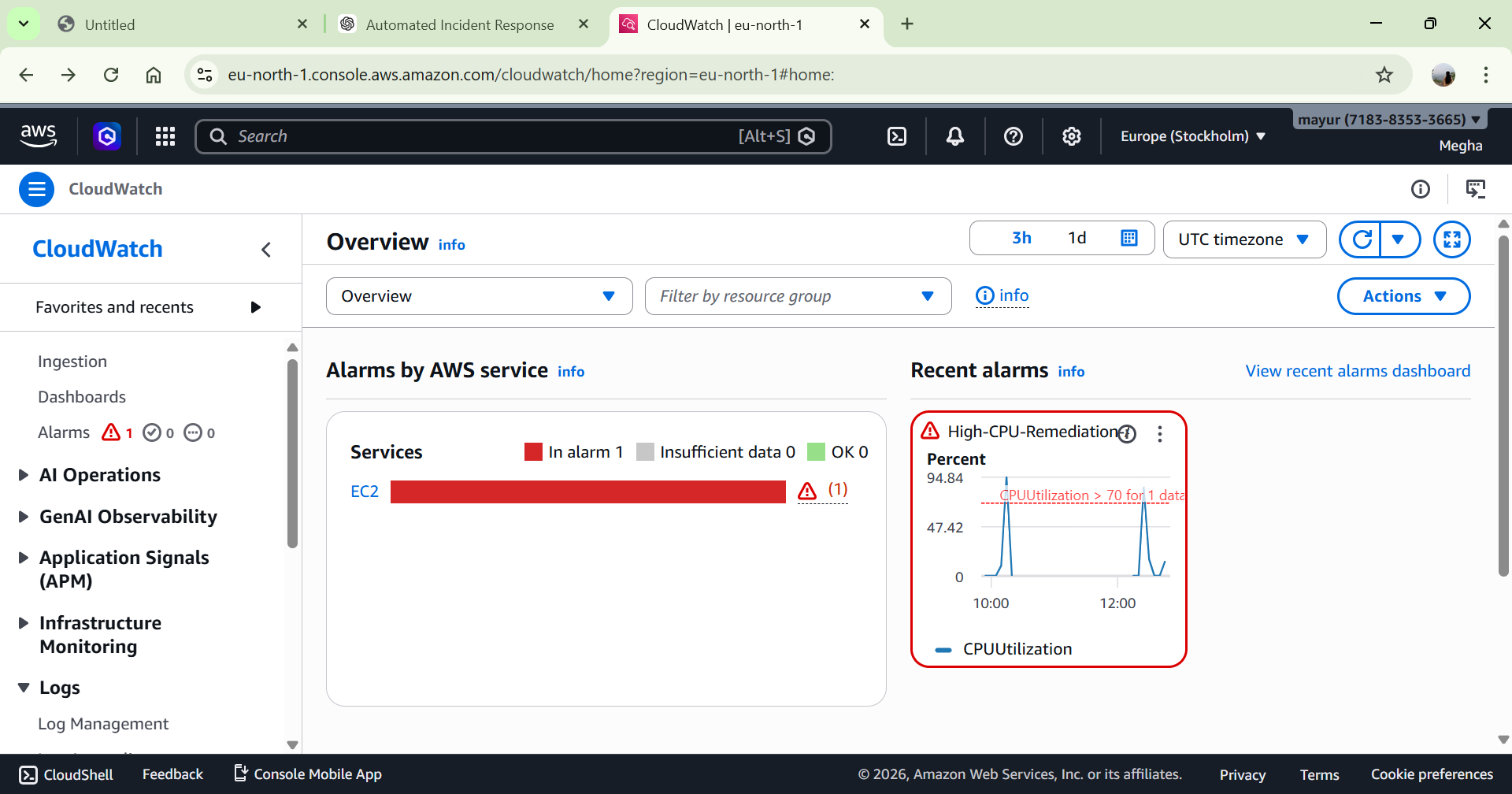The height and width of the screenshot is (794, 1512).
Task: Select the 1d time range
Action: [1077, 238]
